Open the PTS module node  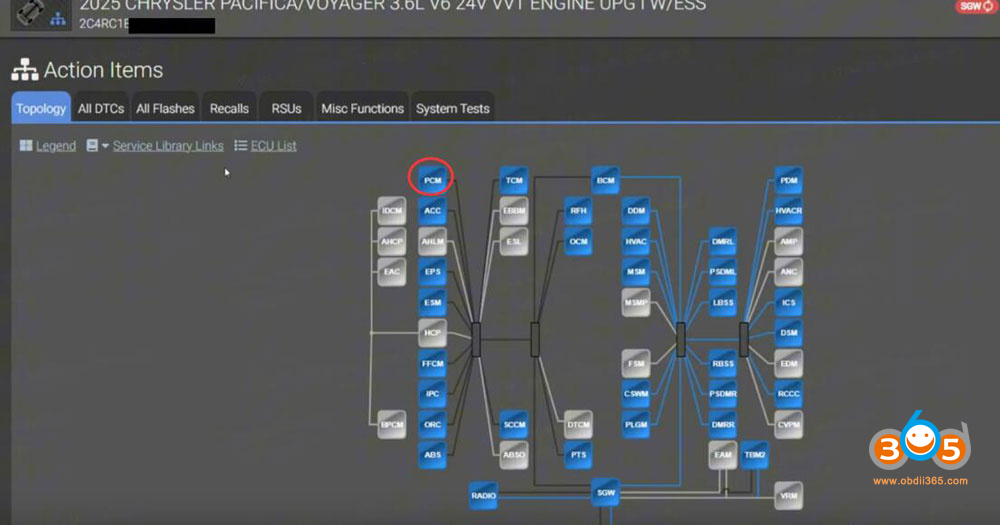578,455
